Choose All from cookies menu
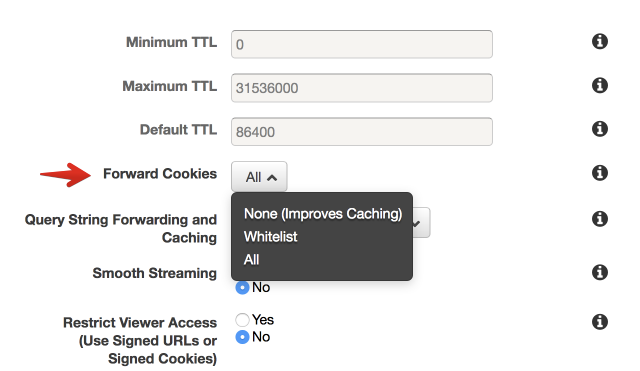The image size is (640, 371). pos(251,260)
